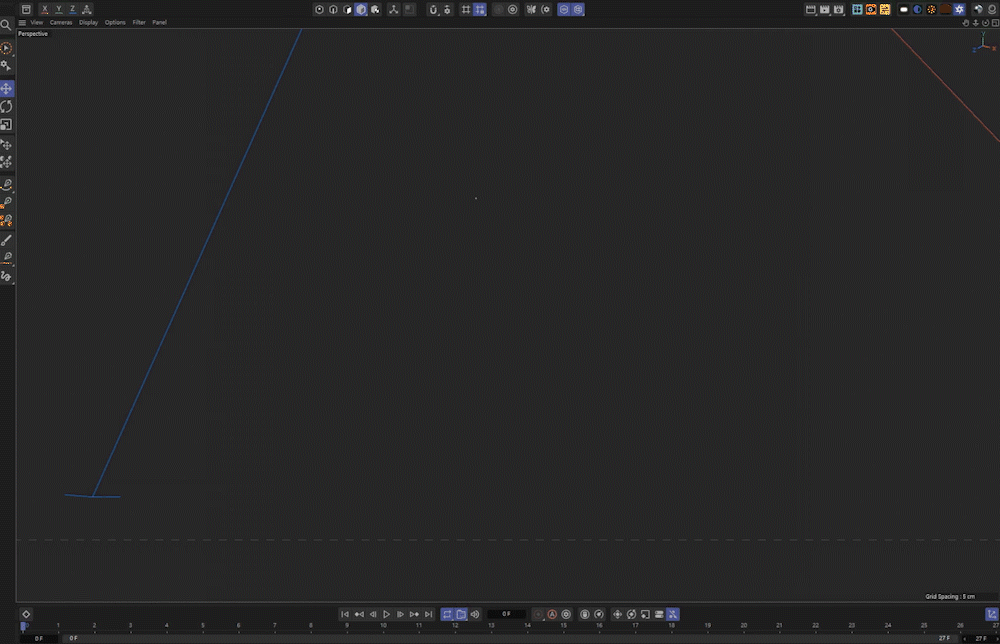This screenshot has width=1000, height=644.
Task: Click frame 13 on the timeline ruler
Action: (x=492, y=626)
